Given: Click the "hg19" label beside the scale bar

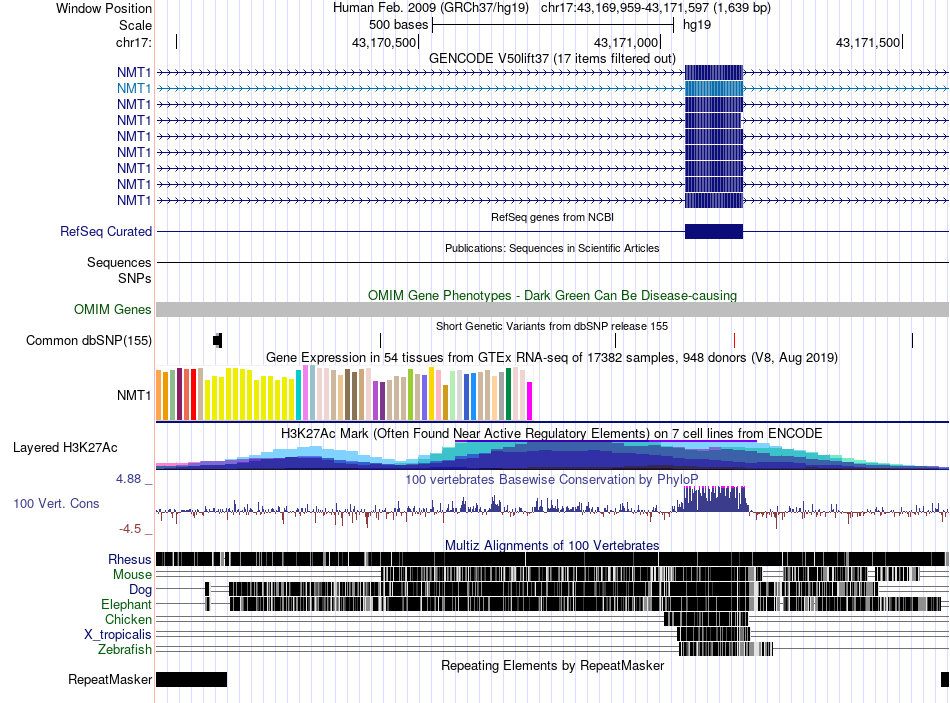Looking at the screenshot, I should [x=697, y=25].
